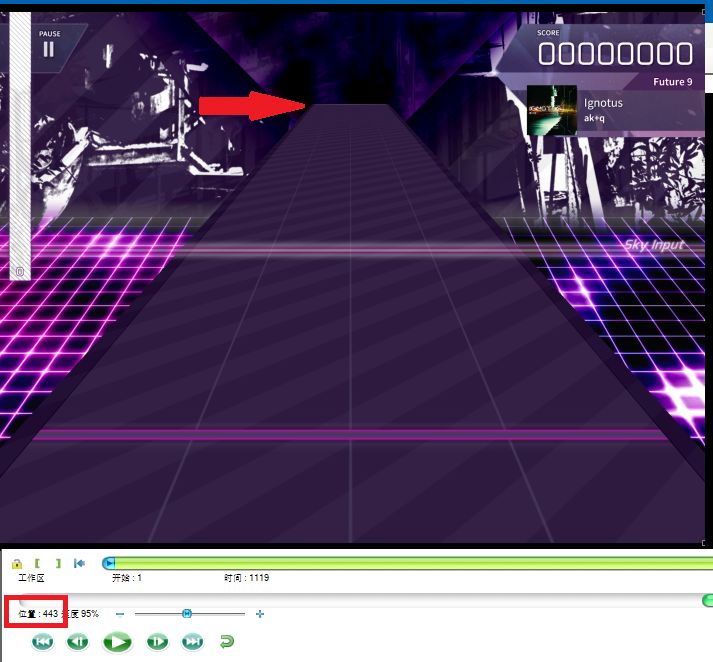Click the Future 9 difficulty label
Viewport: 713px width, 662px height.
coord(673,82)
